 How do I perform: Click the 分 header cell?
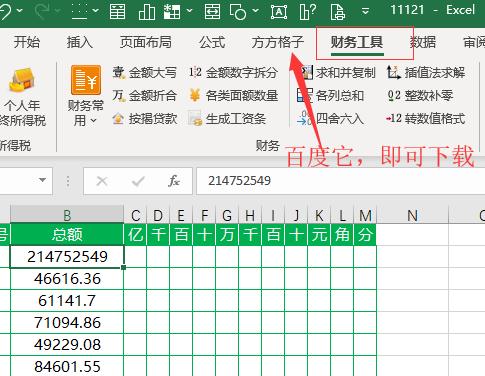(365, 234)
